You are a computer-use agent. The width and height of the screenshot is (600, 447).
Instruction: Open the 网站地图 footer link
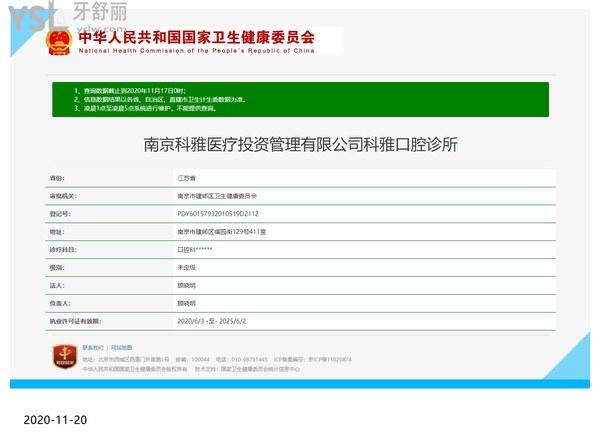click(x=121, y=347)
